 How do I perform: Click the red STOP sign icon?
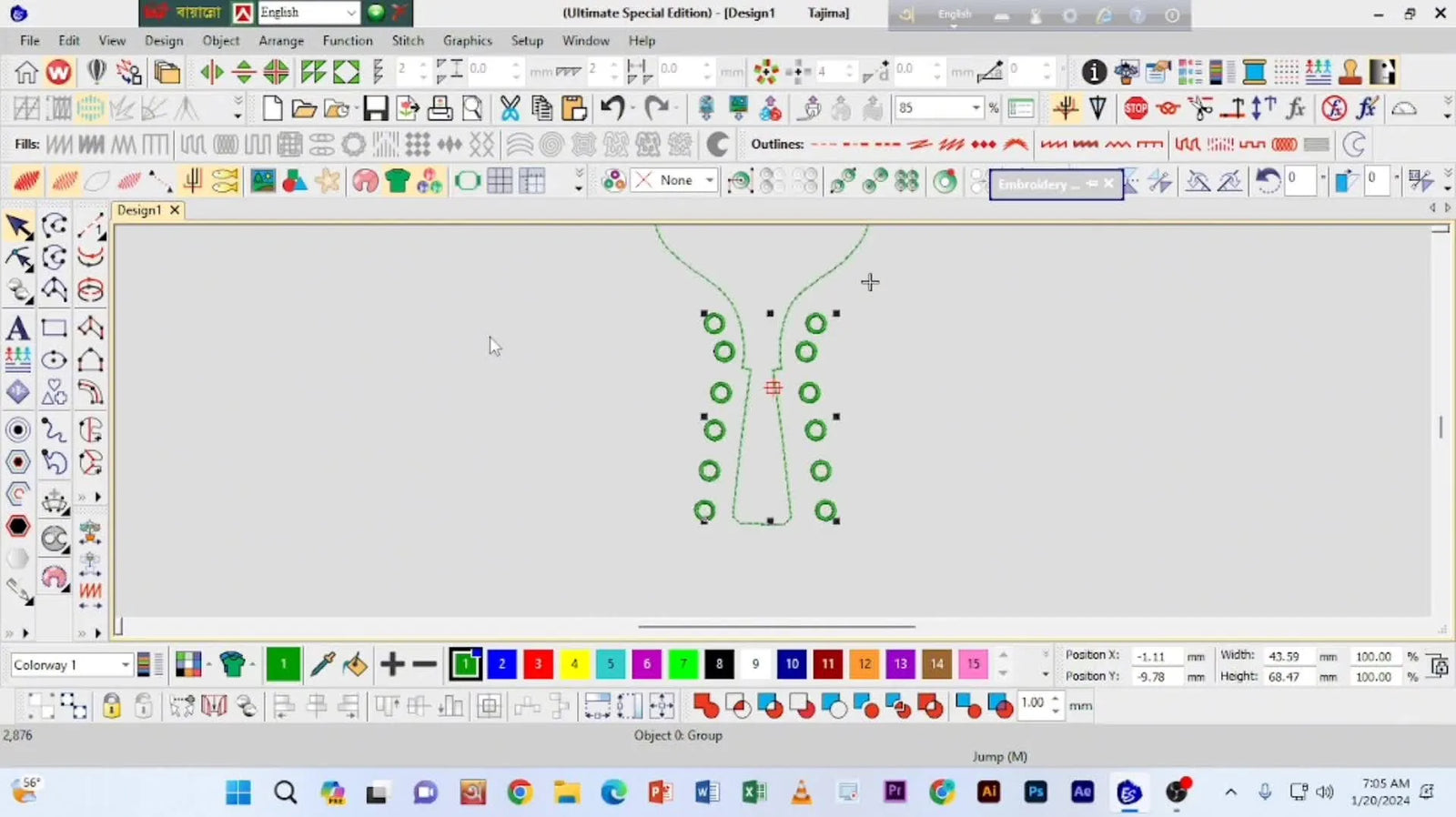pyautogui.click(x=1136, y=108)
